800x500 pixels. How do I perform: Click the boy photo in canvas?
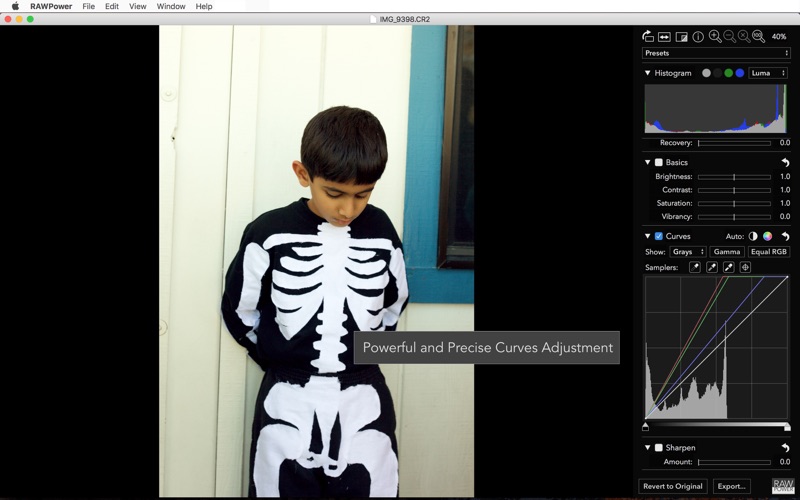coord(316,261)
